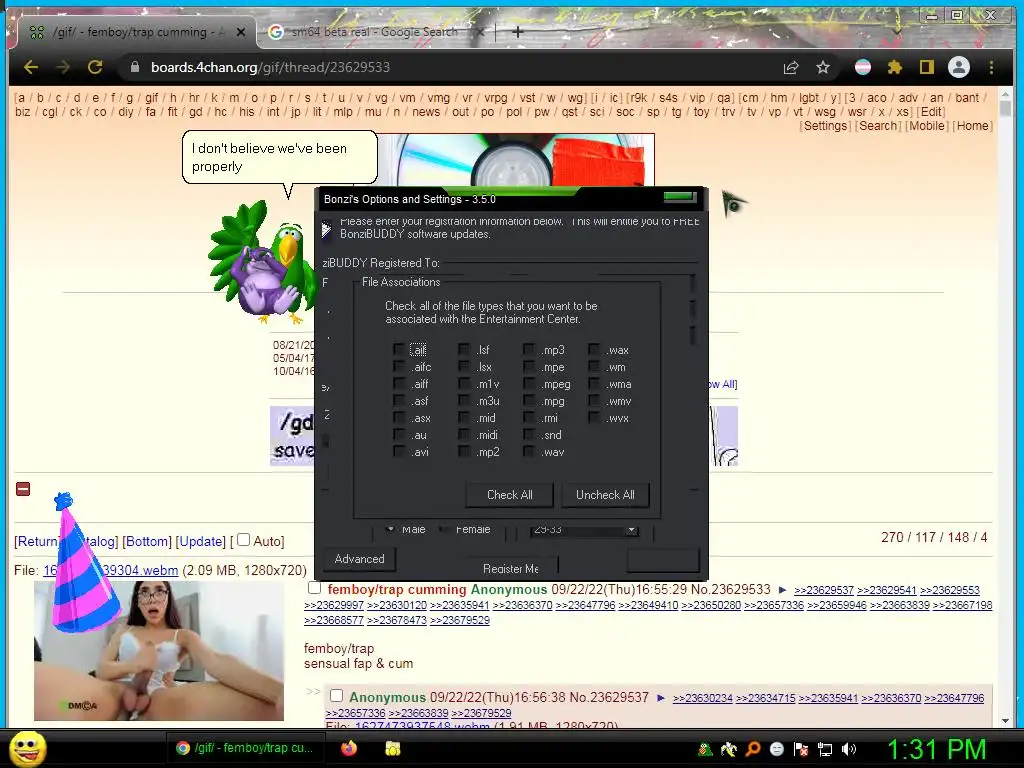Open Chrome's three-dot menu
The height and width of the screenshot is (768, 1024).
pos(991,67)
